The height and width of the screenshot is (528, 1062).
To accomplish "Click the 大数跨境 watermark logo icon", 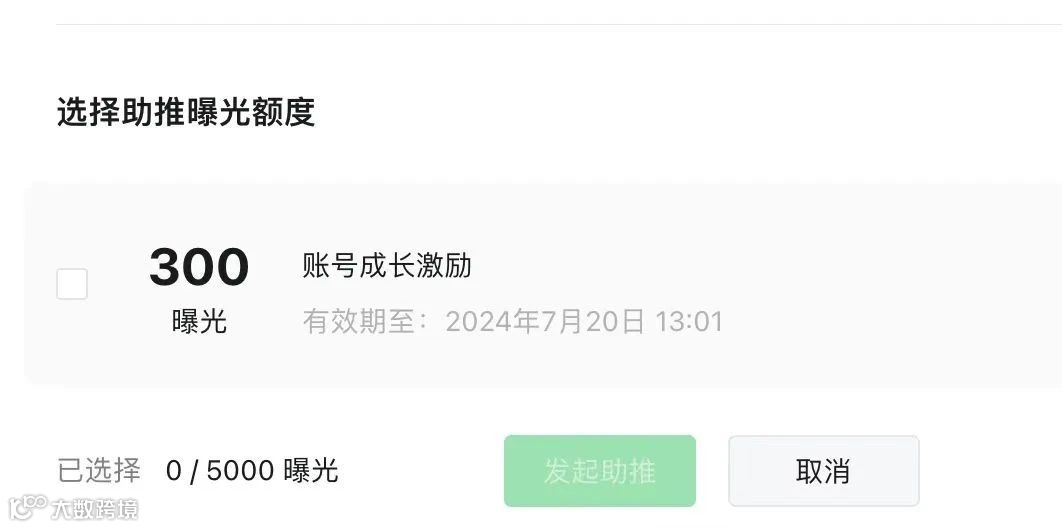I will click(x=27, y=508).
